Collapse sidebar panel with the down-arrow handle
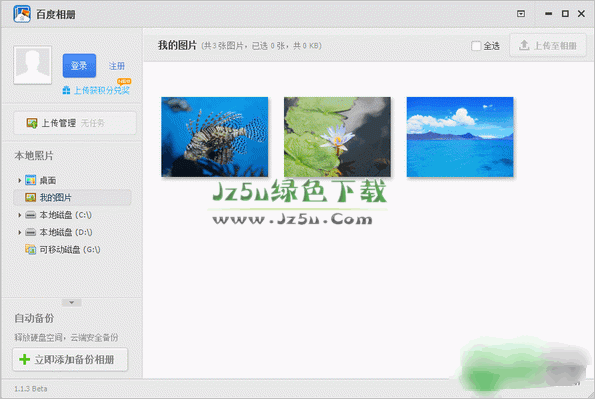595x399 pixels. pos(71,303)
